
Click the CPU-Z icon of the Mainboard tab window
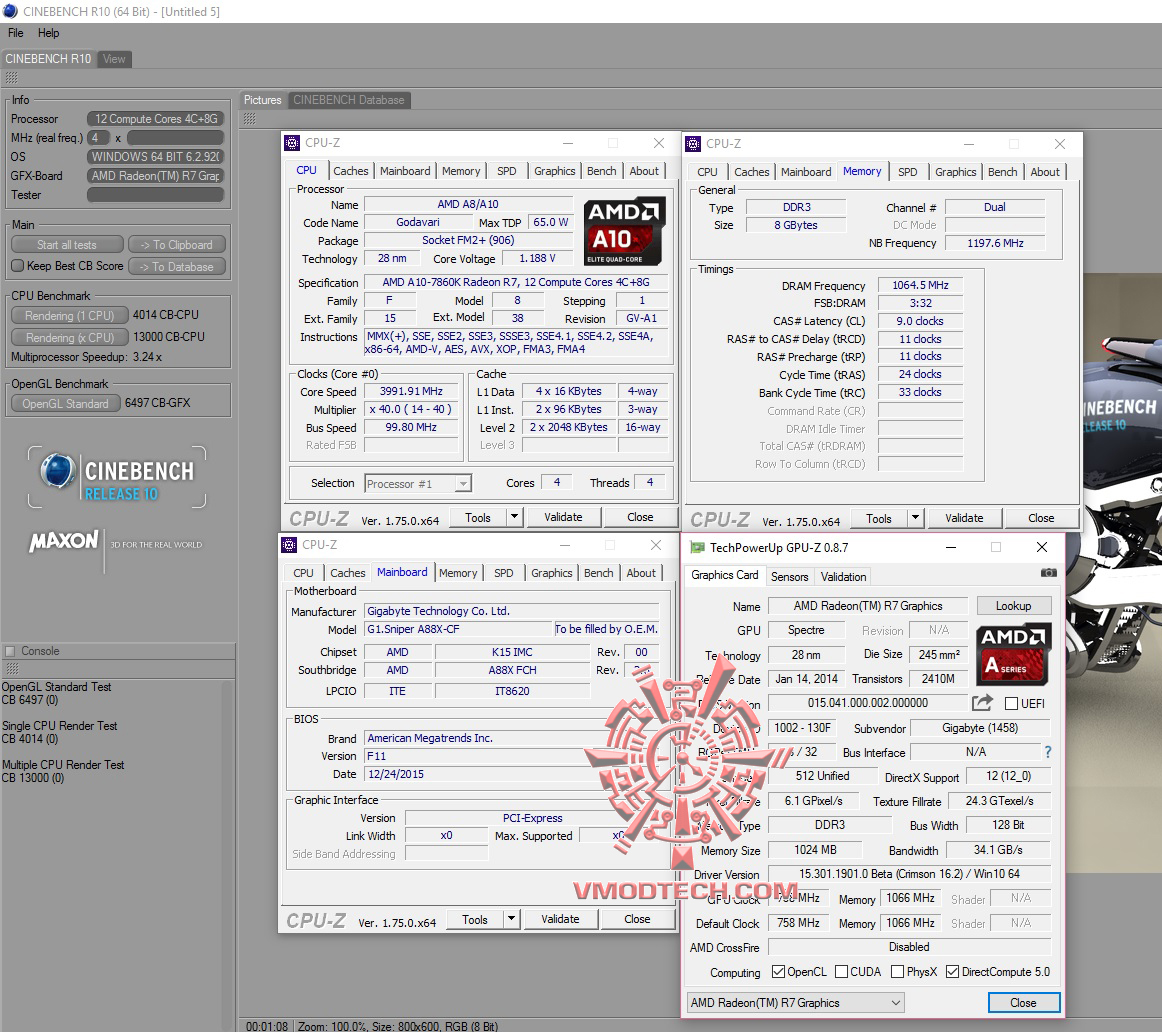(x=289, y=545)
